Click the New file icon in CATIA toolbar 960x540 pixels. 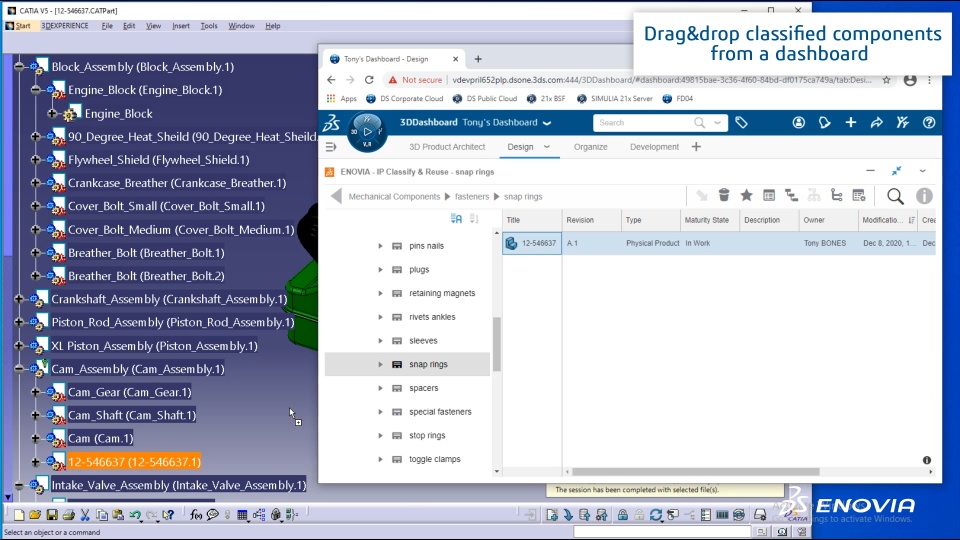coord(19,515)
